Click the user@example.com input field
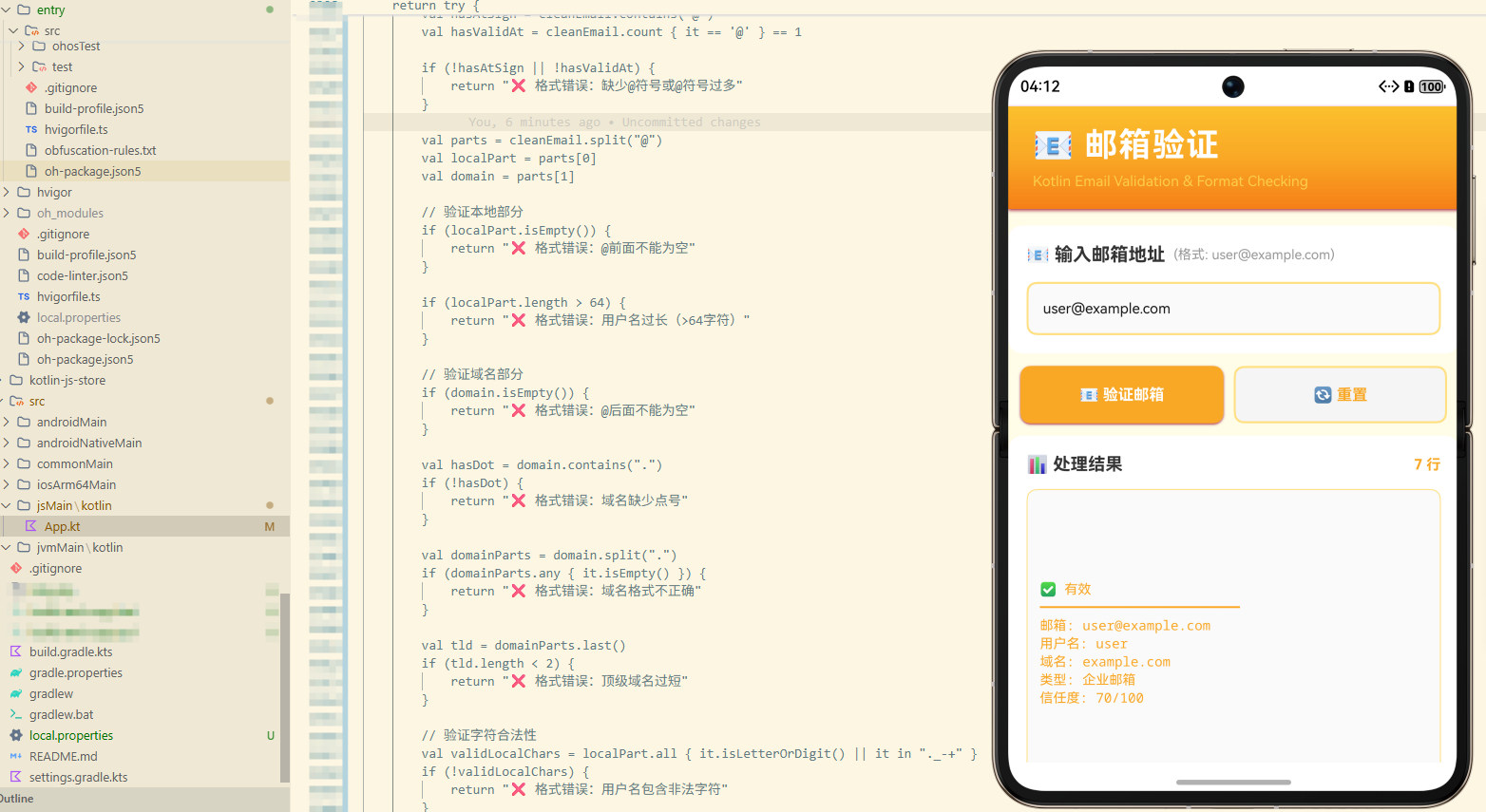Screen dimensions: 1486x812 click(1232, 309)
